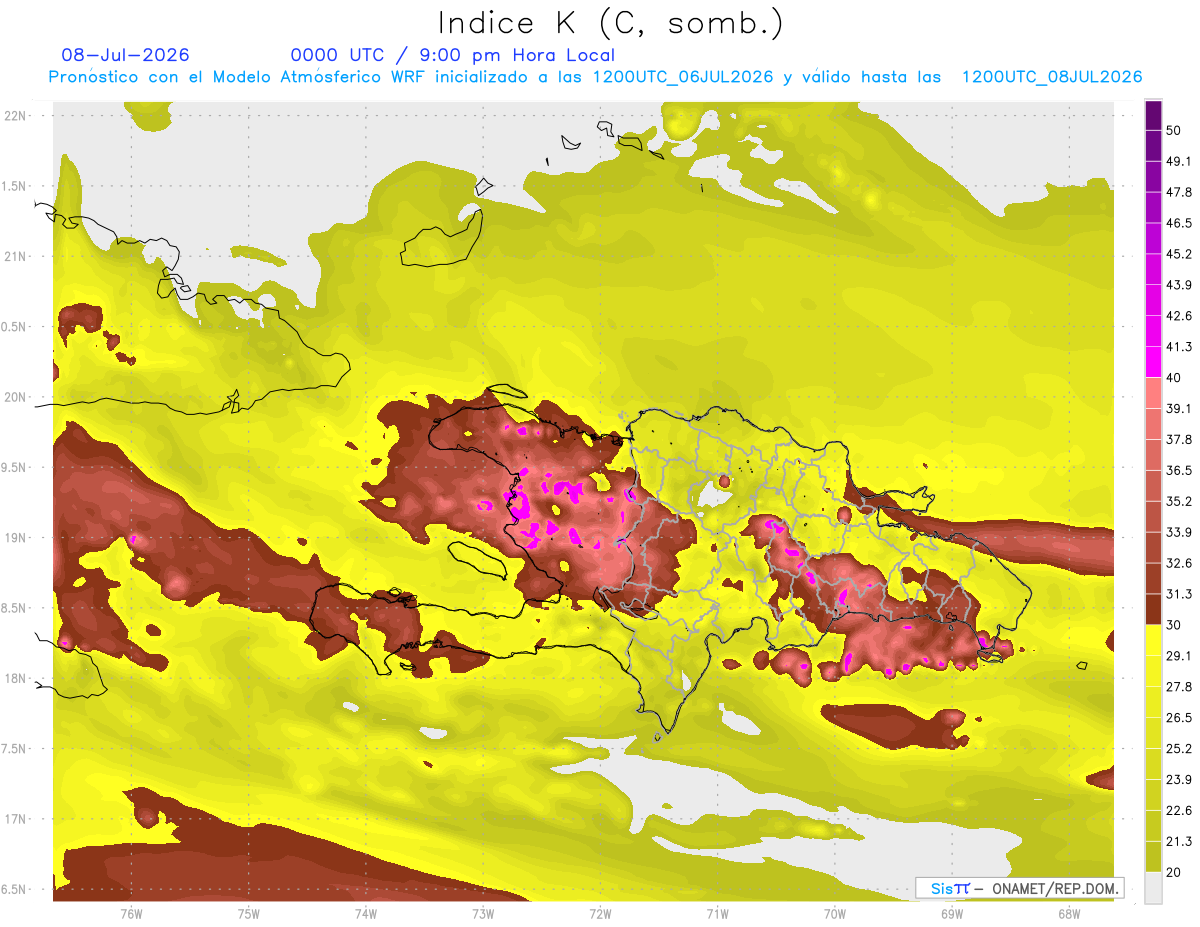Click the colorbar value "26.5"
The image size is (1200, 927).
pyautogui.click(x=1179, y=718)
